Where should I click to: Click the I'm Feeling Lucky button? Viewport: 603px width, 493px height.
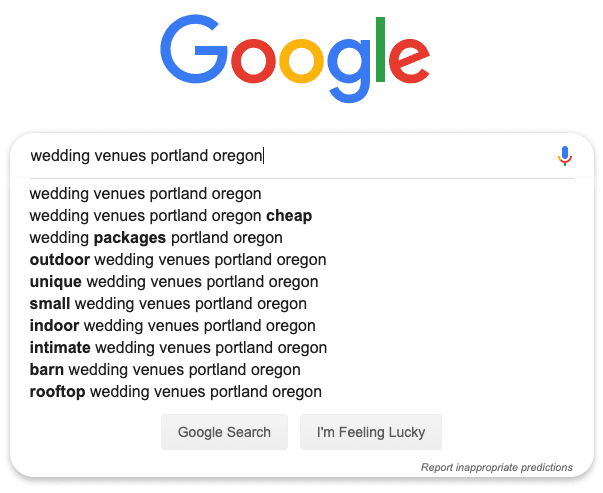[371, 432]
